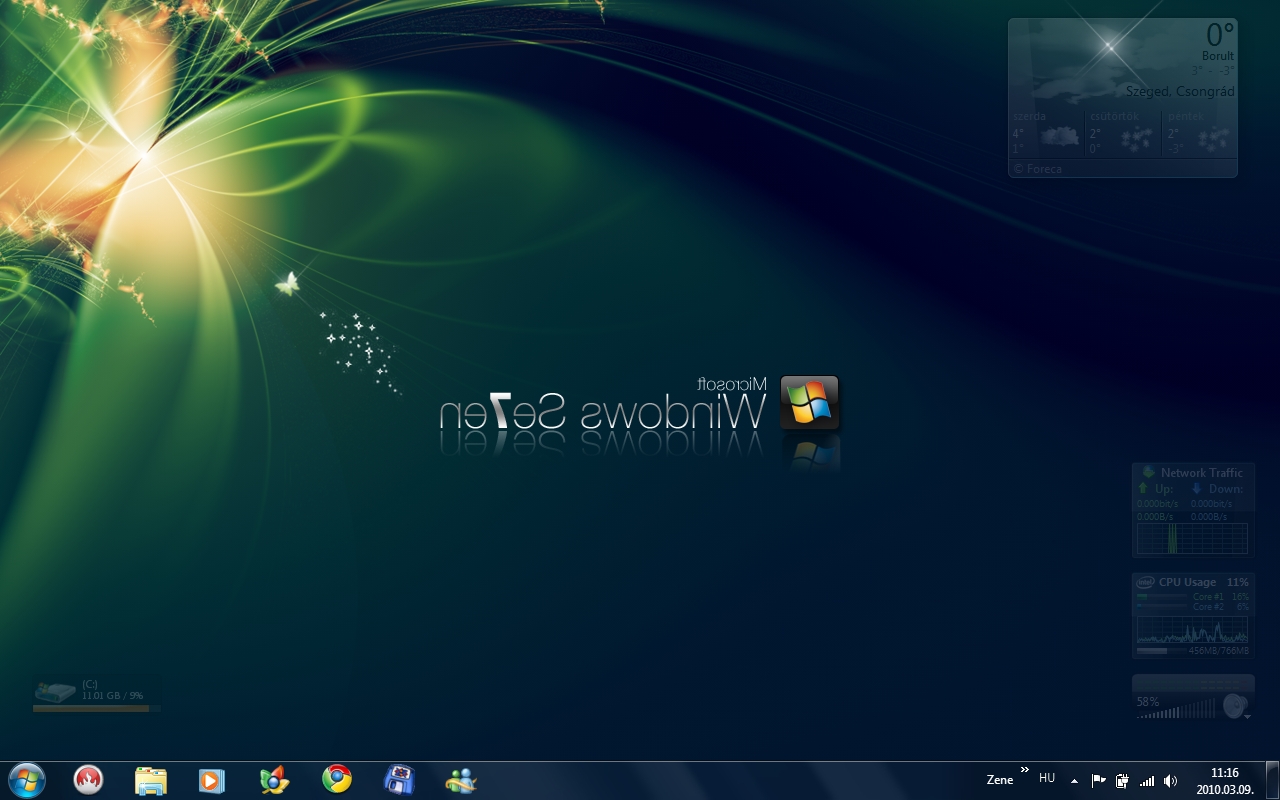Open the csütörtök forecast in weather gadget
This screenshot has height=800, width=1280.
coord(1123,133)
